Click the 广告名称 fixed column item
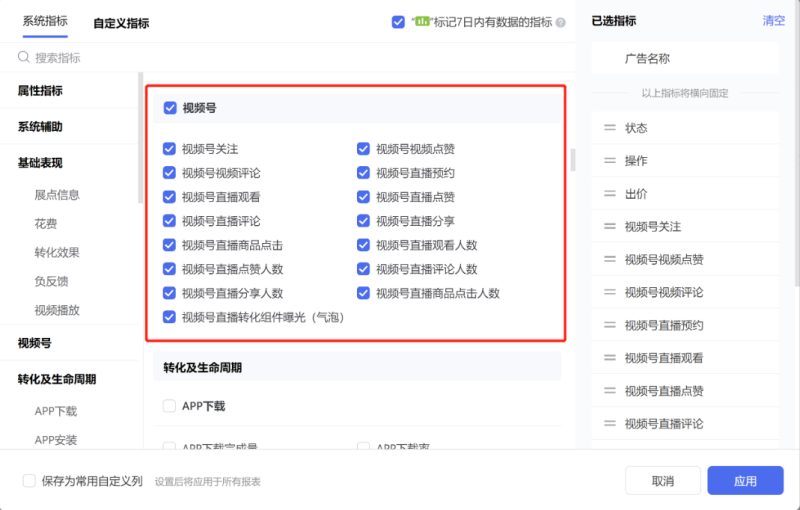 [685, 58]
